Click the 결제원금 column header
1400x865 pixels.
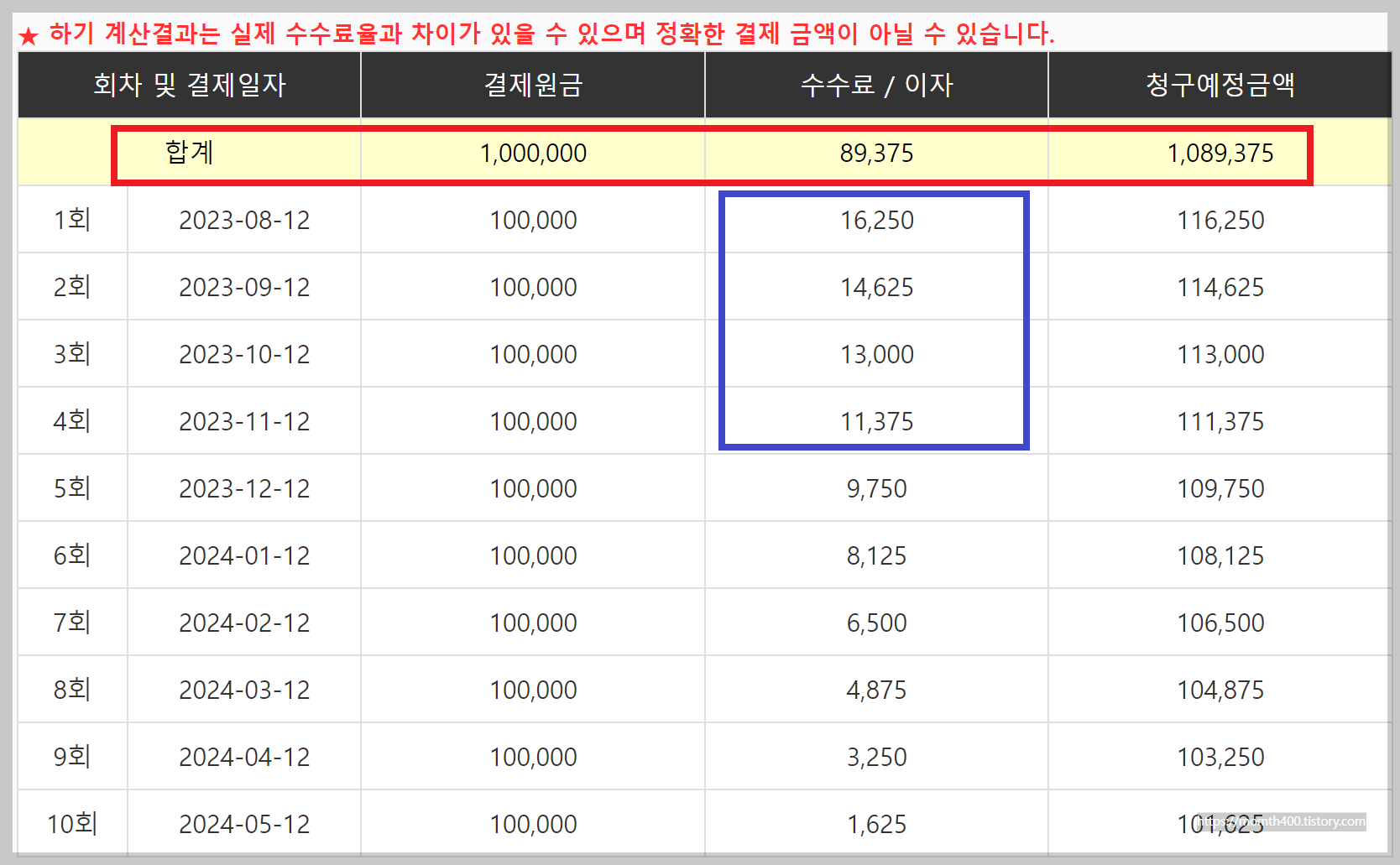(x=532, y=85)
